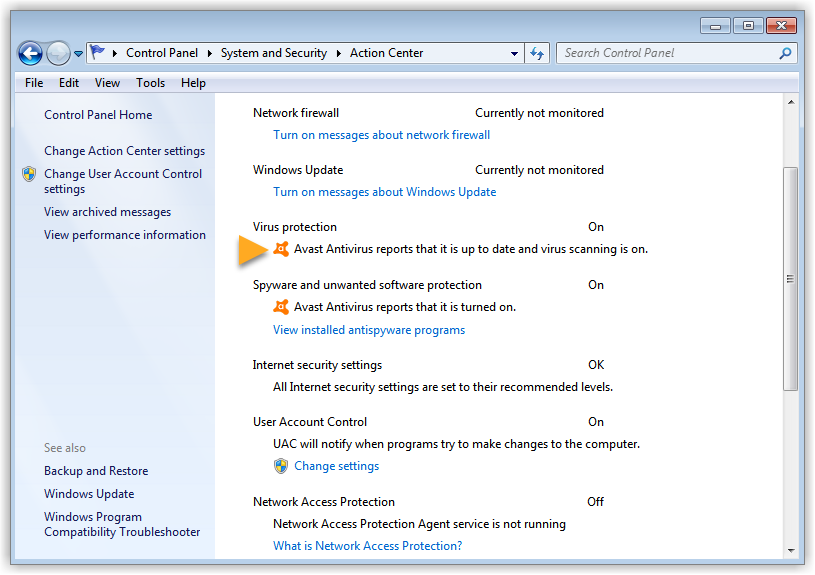
Task: Open What is Network Access Protection link
Action: (x=367, y=546)
